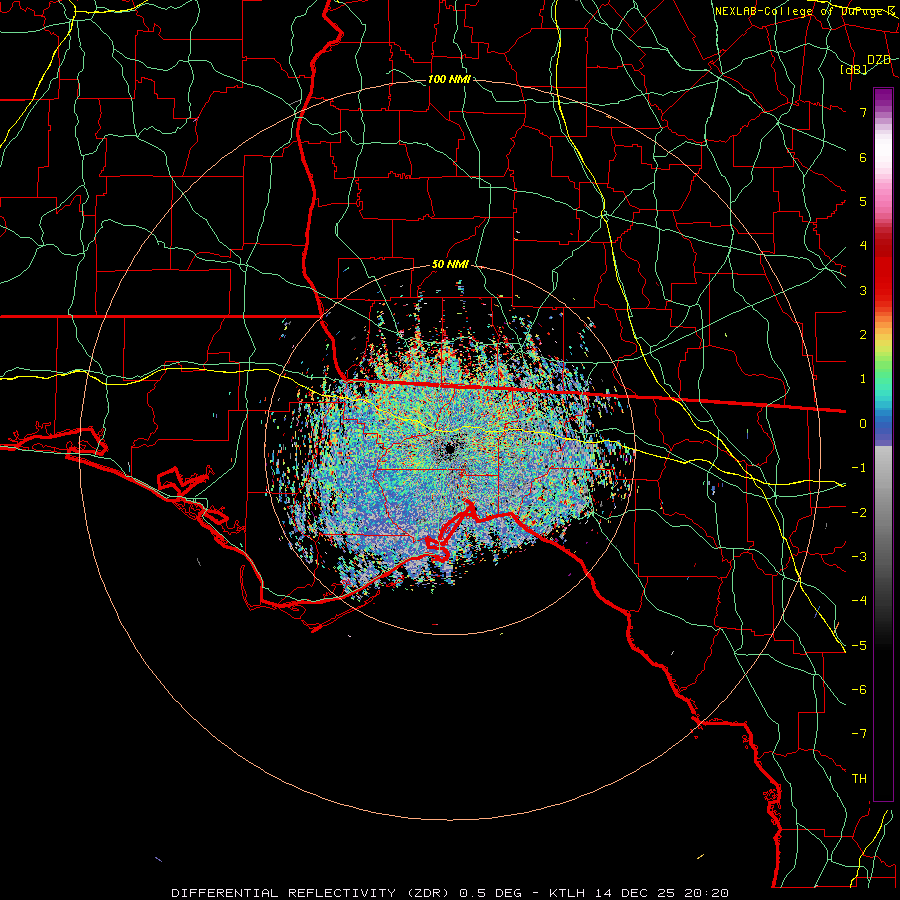
Task: Click the "-2" value on the scale
Action: click(x=859, y=513)
